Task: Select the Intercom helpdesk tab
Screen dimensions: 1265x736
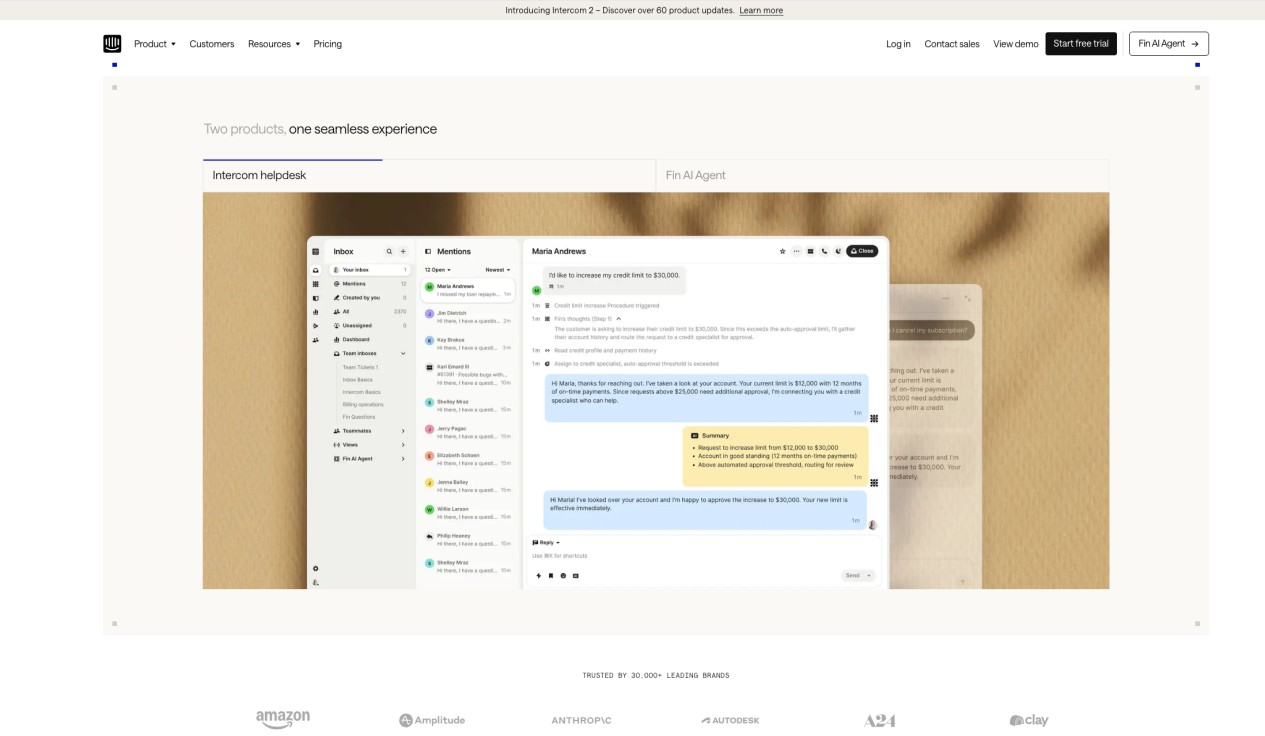Action: tap(429, 175)
